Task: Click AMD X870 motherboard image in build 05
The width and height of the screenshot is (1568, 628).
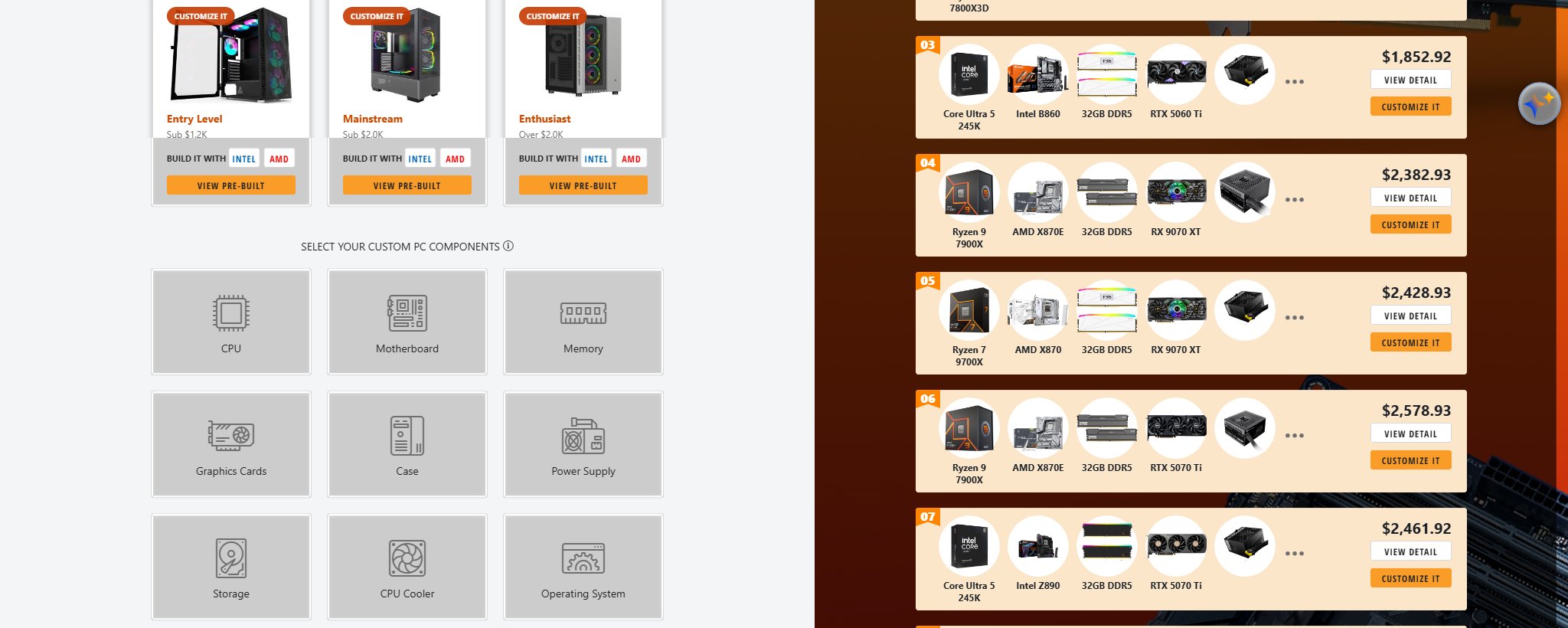Action: [1038, 310]
